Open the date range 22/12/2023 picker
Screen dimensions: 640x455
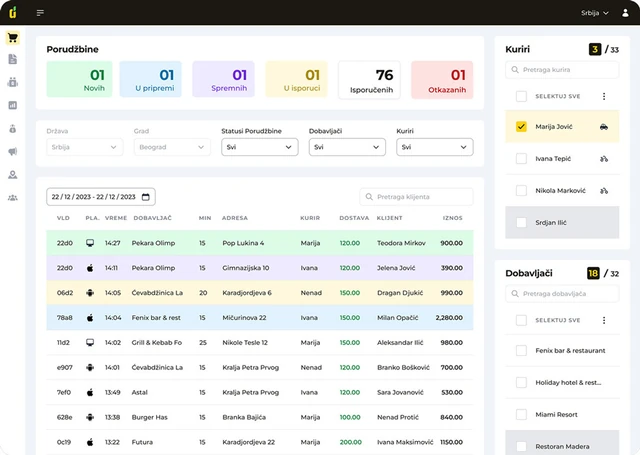pos(101,197)
